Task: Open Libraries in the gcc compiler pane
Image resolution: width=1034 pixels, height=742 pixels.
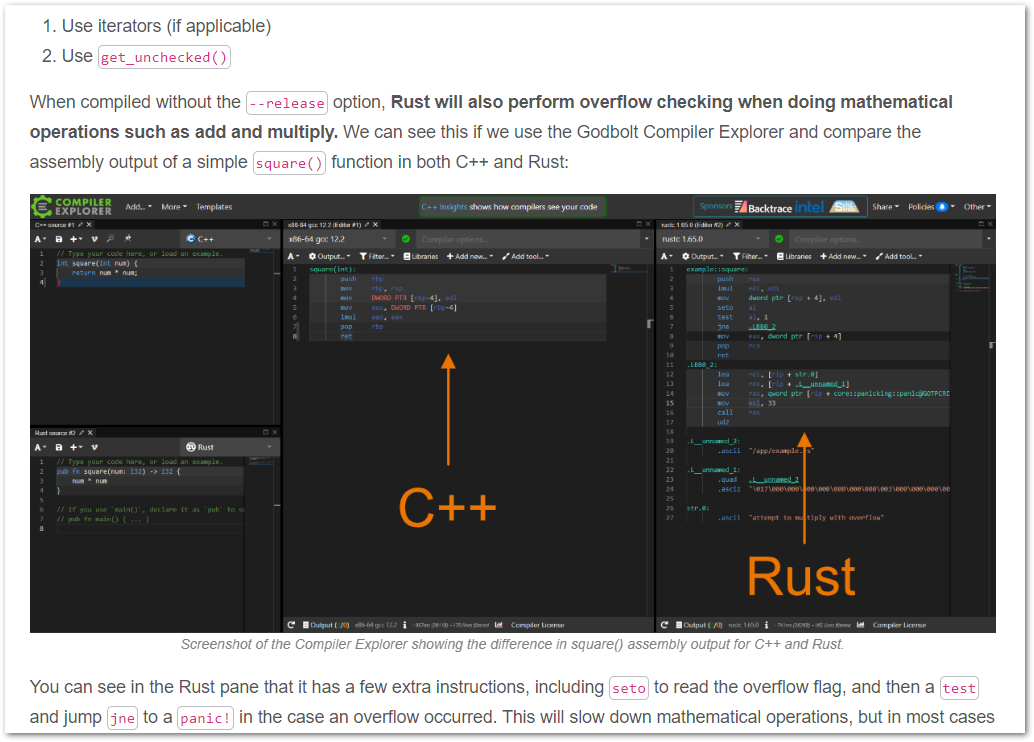Action: coord(420,256)
